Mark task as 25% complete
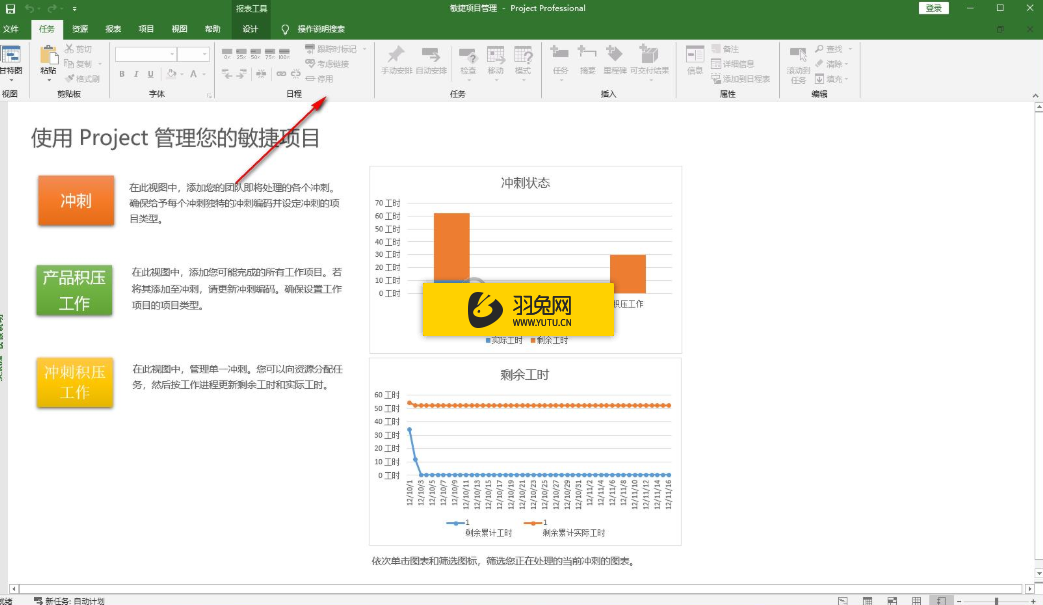1043x605 pixels. [241, 53]
